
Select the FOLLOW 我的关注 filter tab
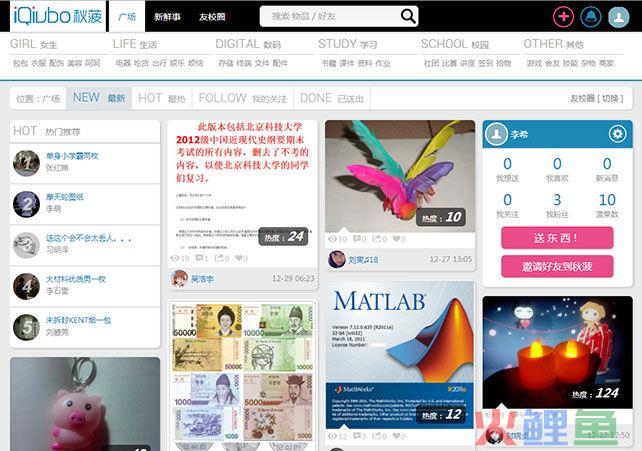point(242,98)
